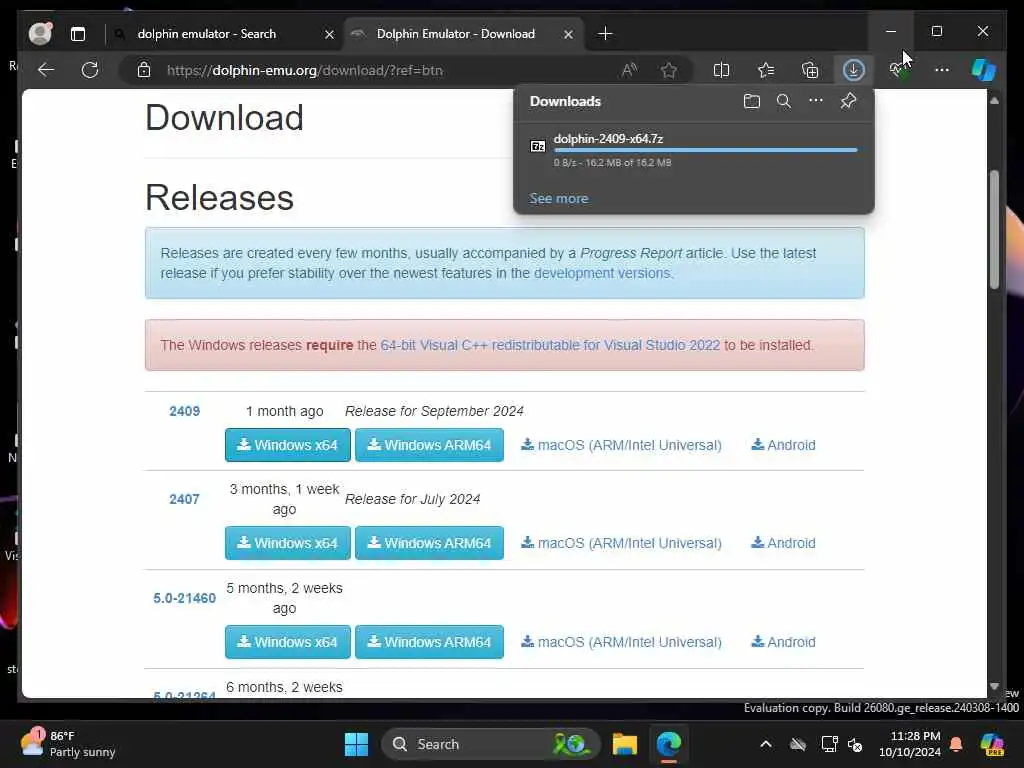
Task: Click the scrollbar down arrow
Action: coord(994,686)
